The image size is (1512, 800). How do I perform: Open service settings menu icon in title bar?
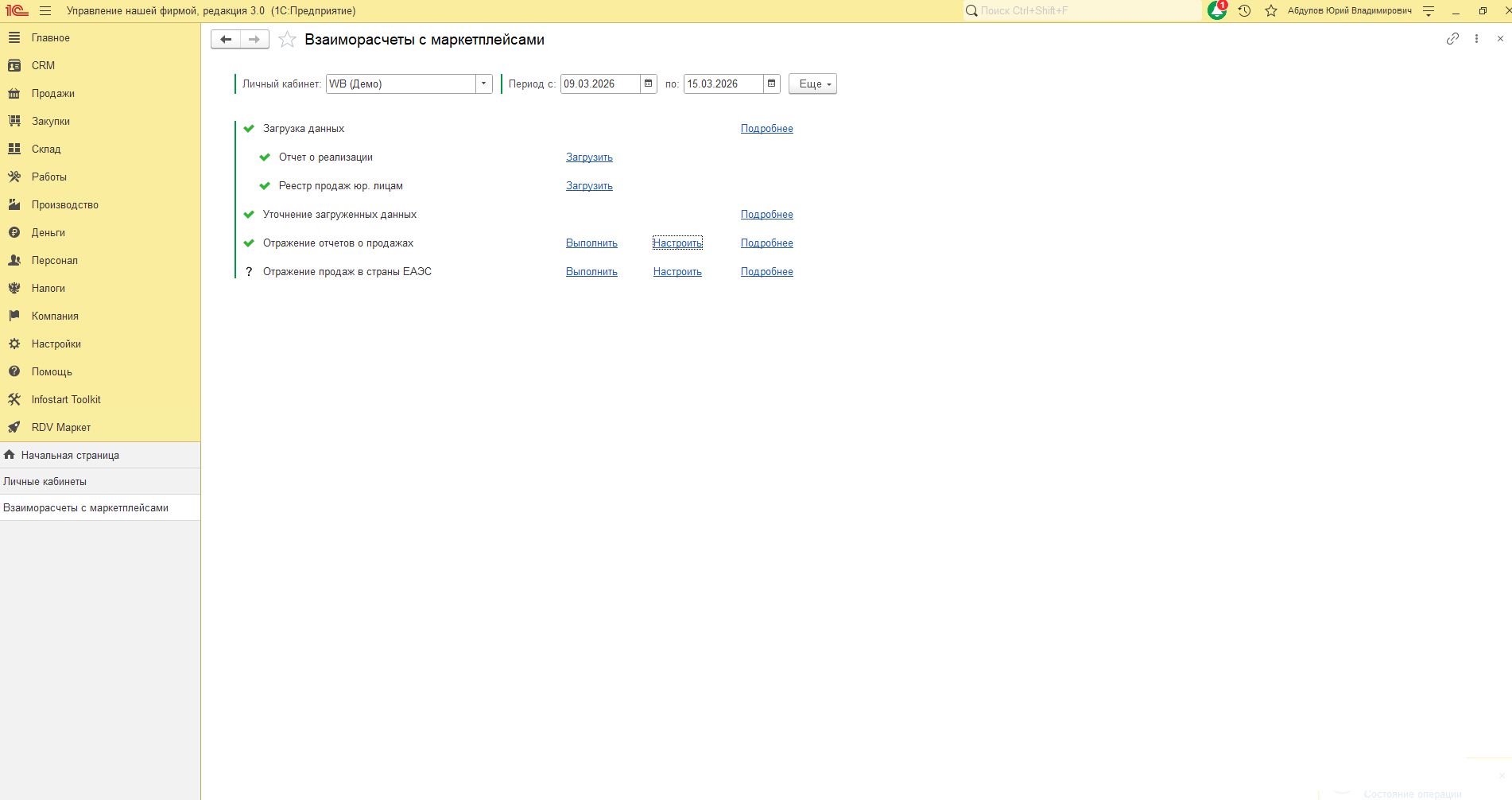pyautogui.click(x=1429, y=11)
